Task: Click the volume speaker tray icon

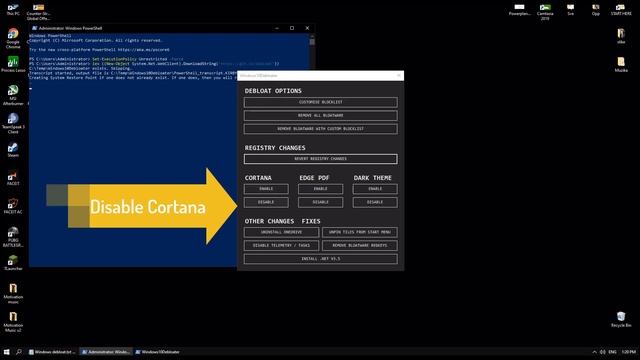Action: [x=603, y=352]
